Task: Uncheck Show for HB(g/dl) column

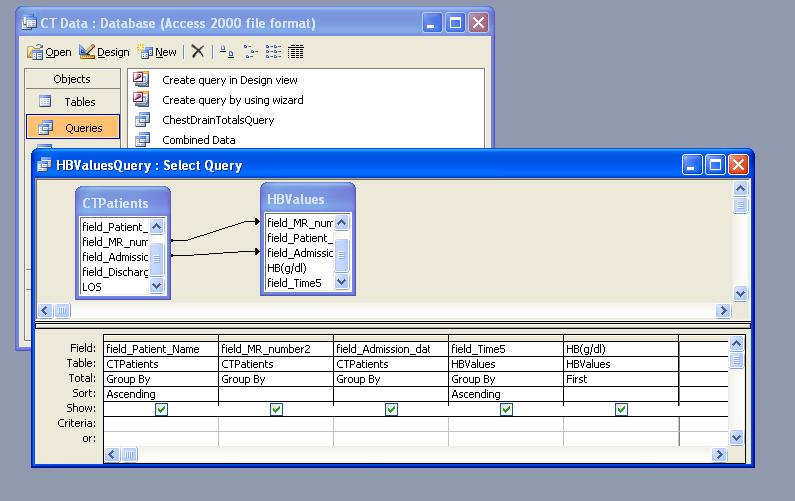Action: pyautogui.click(x=622, y=409)
